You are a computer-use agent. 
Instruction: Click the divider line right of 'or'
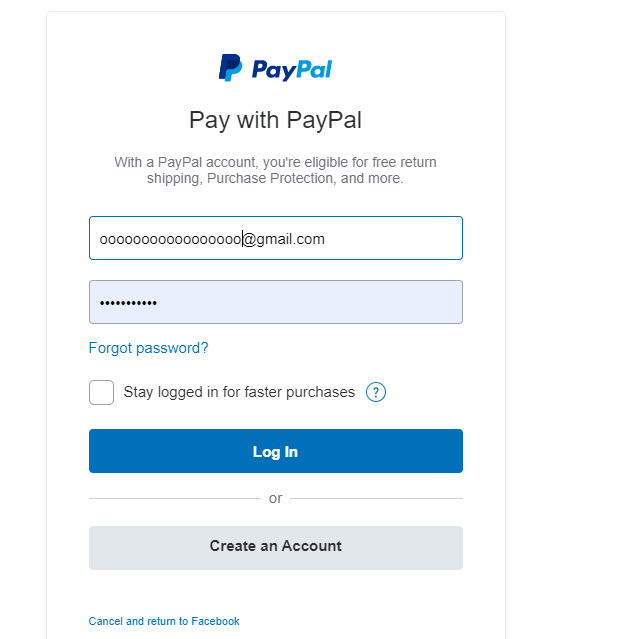click(x=376, y=498)
